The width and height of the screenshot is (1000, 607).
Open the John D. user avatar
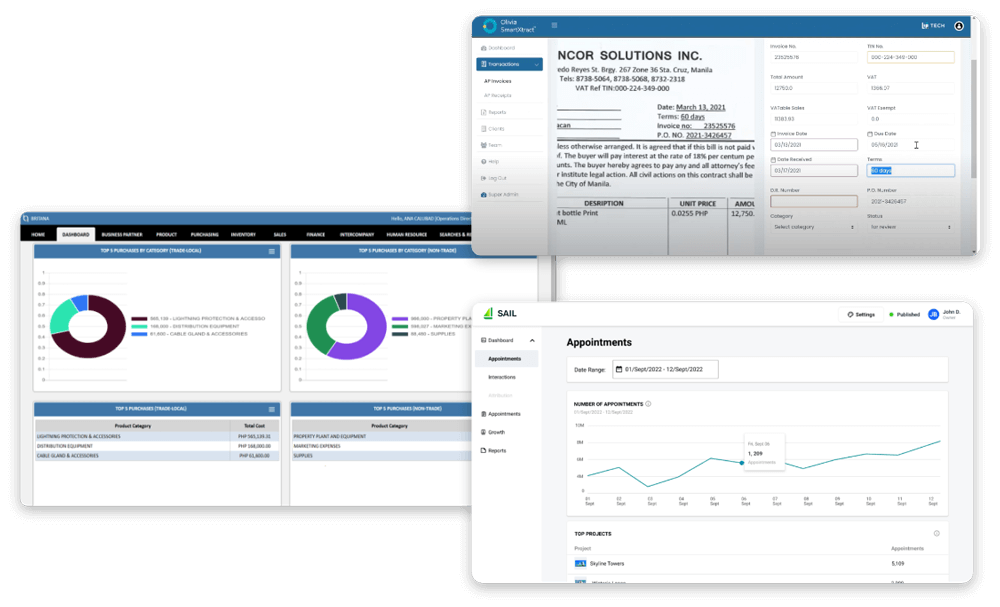[x=933, y=314]
